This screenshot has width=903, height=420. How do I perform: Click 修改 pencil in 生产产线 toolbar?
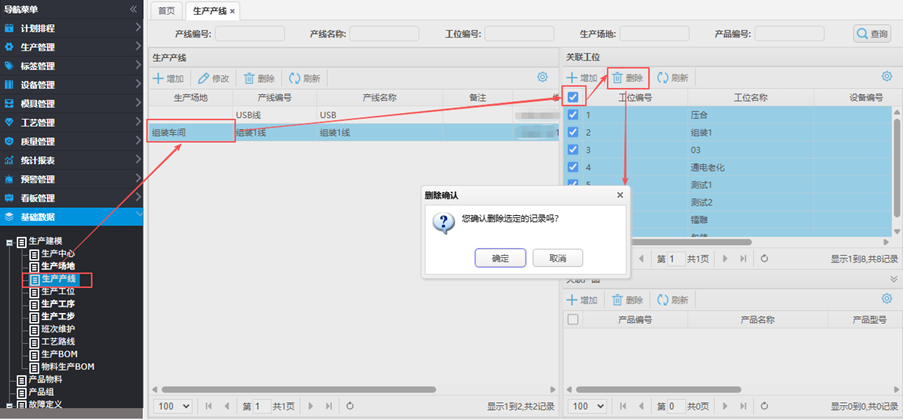point(214,78)
